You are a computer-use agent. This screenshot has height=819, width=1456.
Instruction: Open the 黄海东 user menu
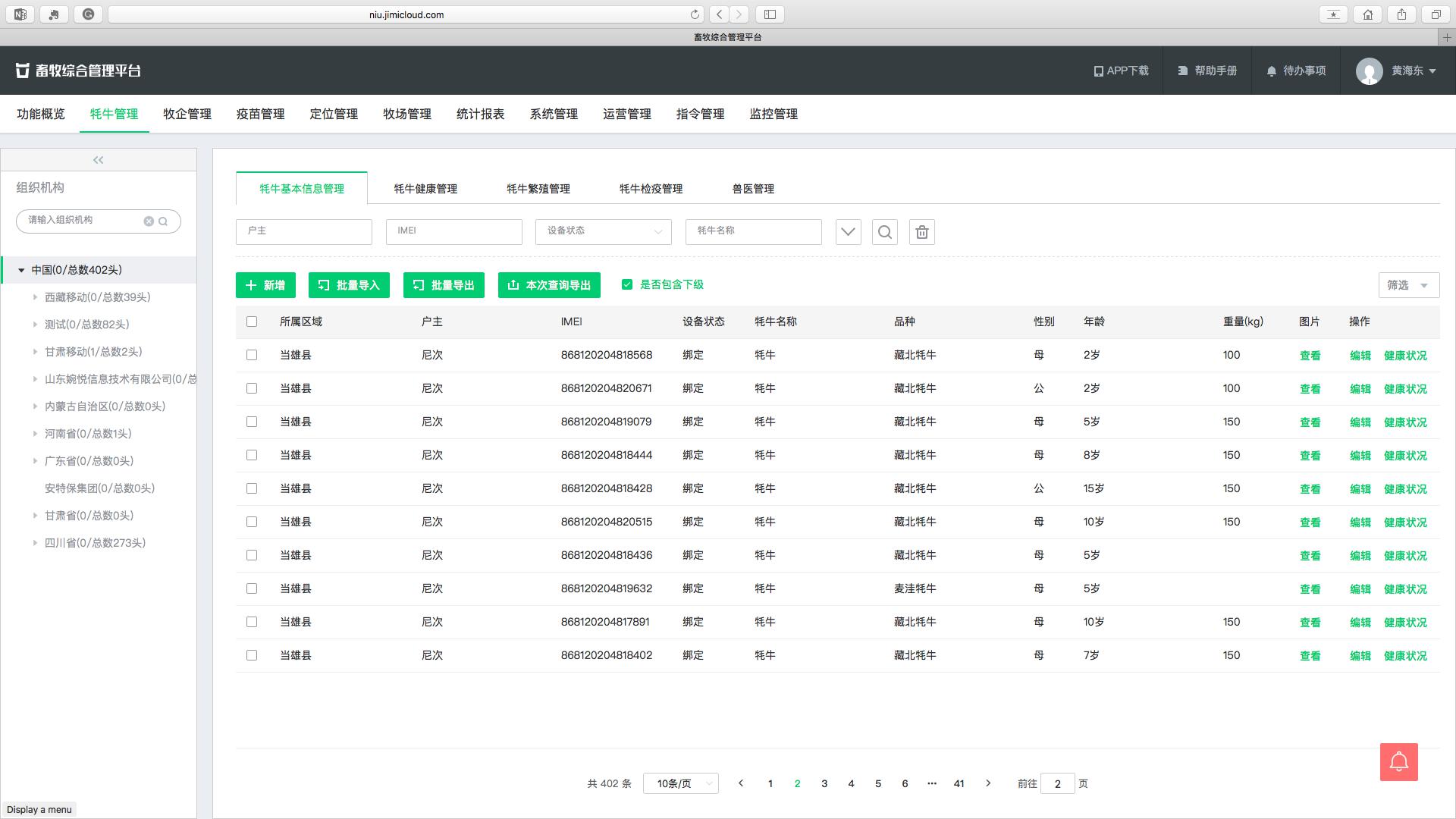tap(1414, 71)
